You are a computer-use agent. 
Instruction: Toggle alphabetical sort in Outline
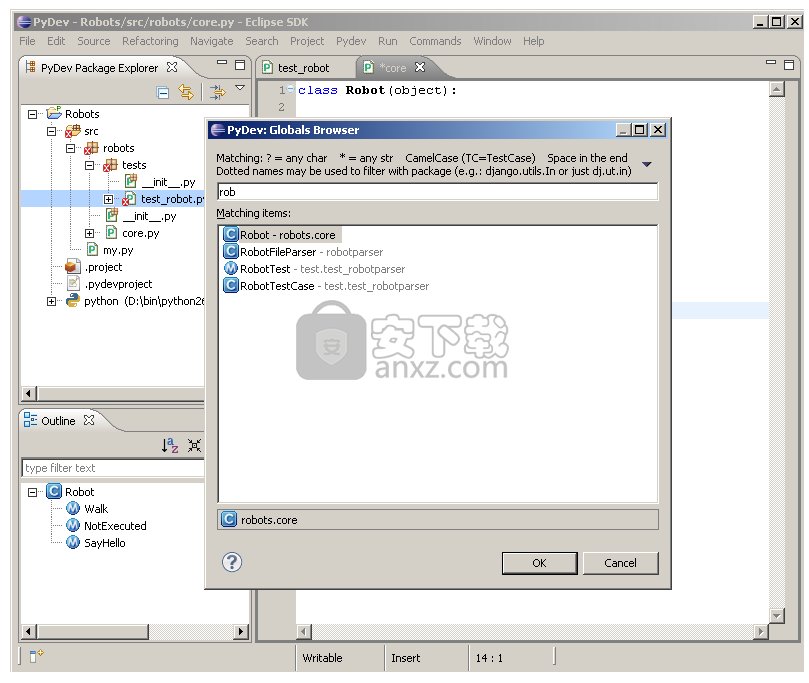tap(170, 445)
